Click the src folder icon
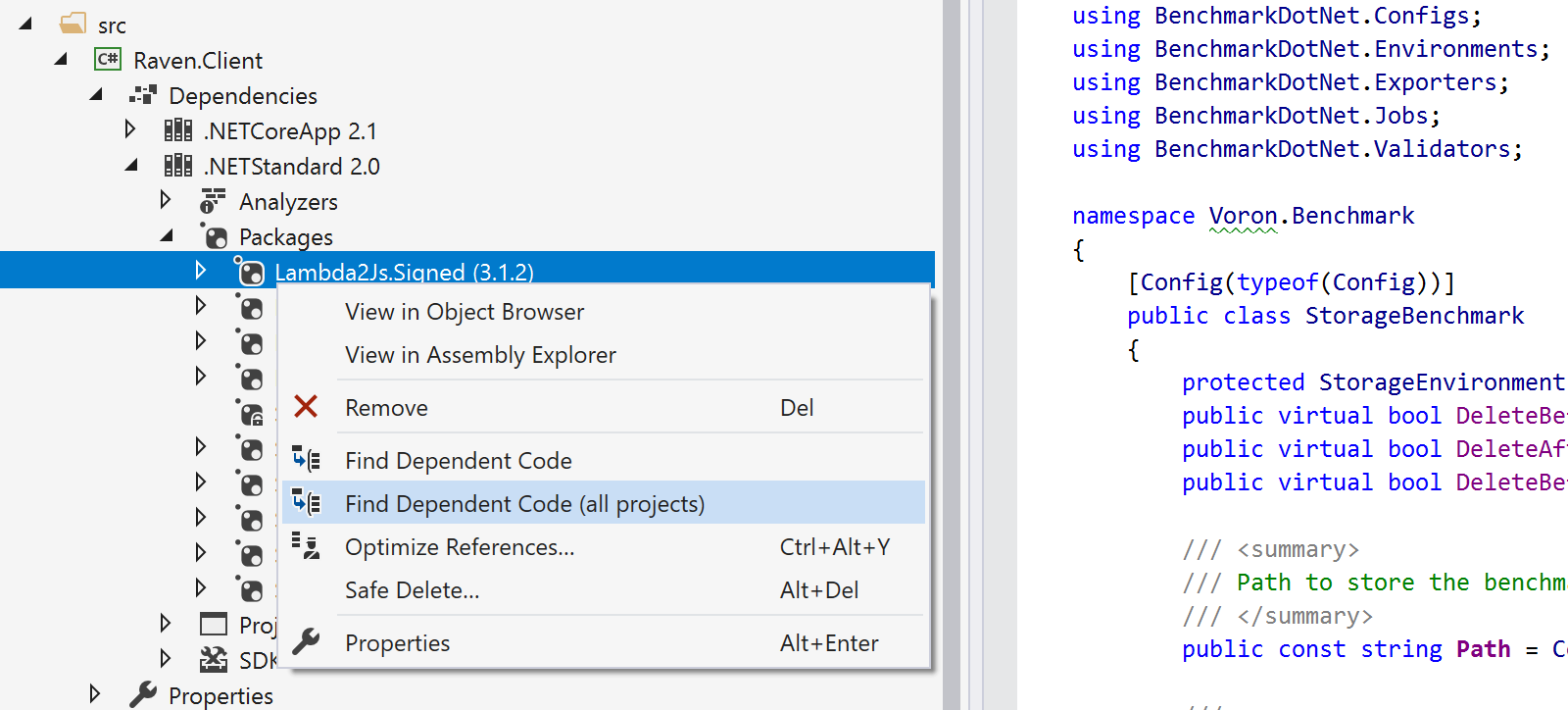 (x=73, y=23)
